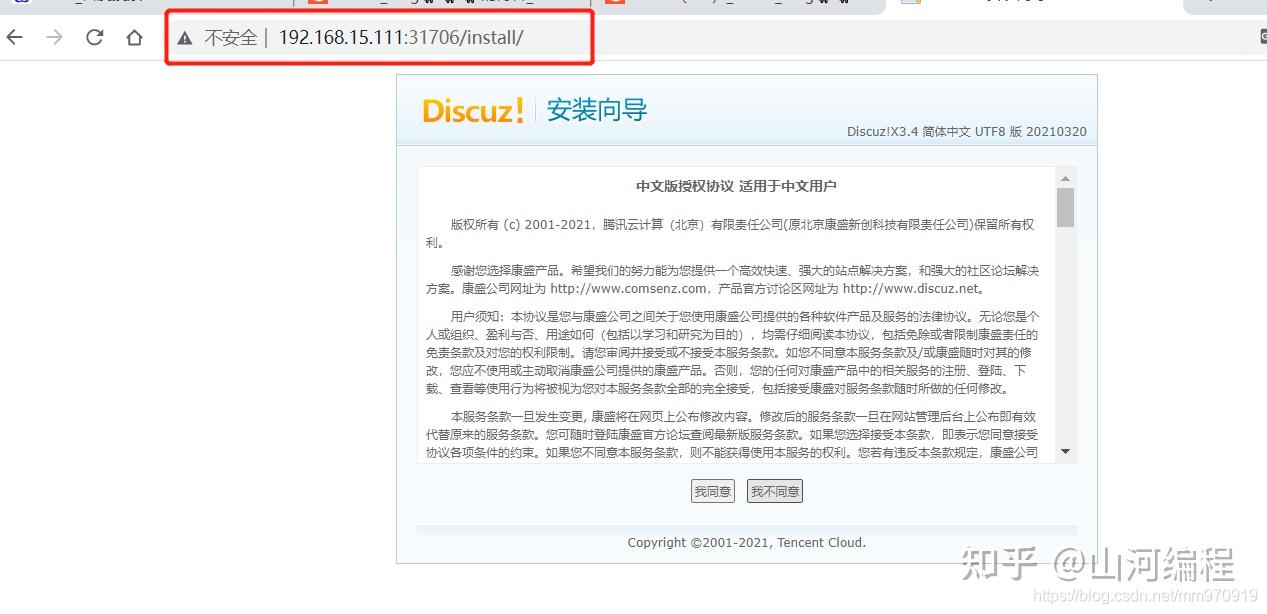
Task: Click the 不安全 site security warning icon
Action: [185, 37]
